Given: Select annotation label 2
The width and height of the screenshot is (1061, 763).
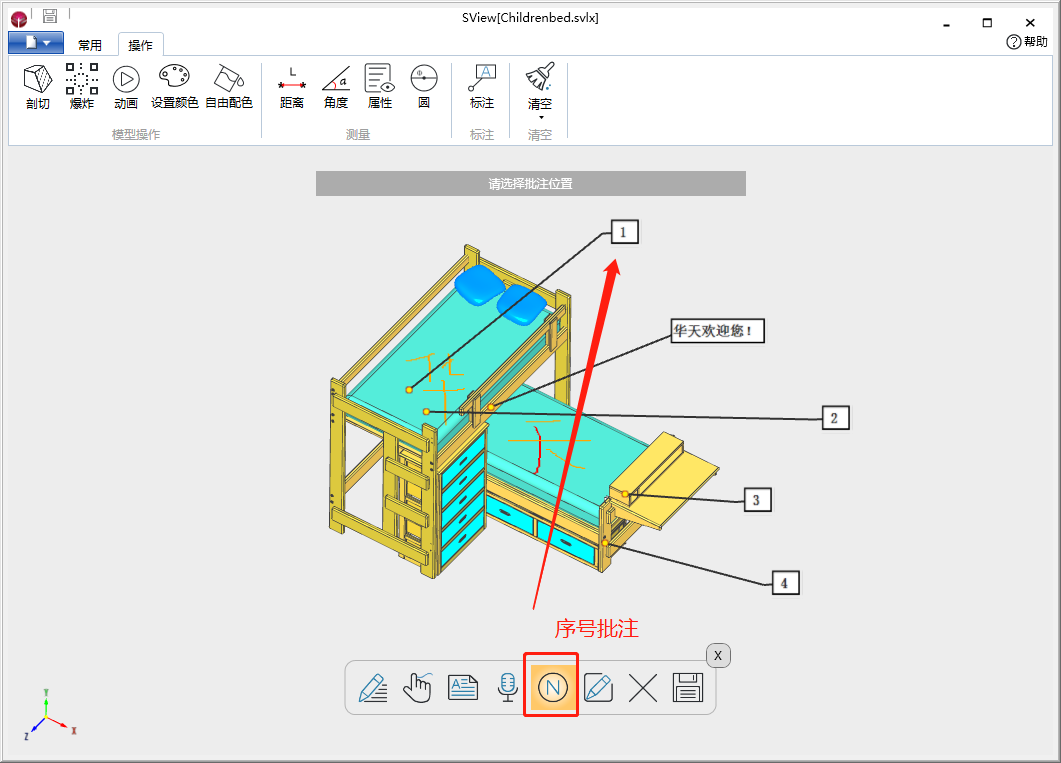Looking at the screenshot, I should (x=835, y=418).
